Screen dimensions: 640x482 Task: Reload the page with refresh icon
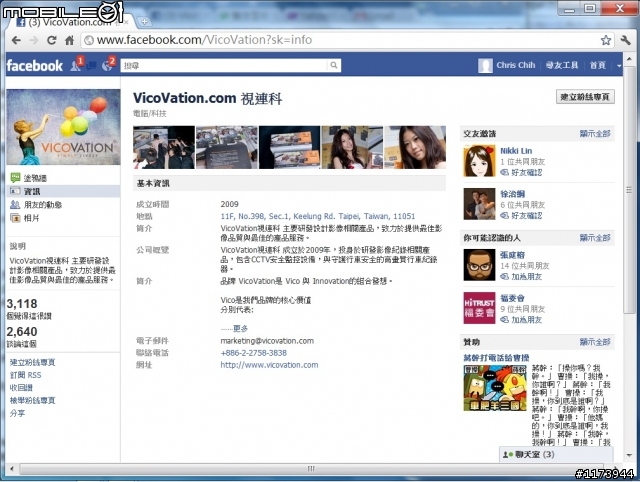[51, 40]
